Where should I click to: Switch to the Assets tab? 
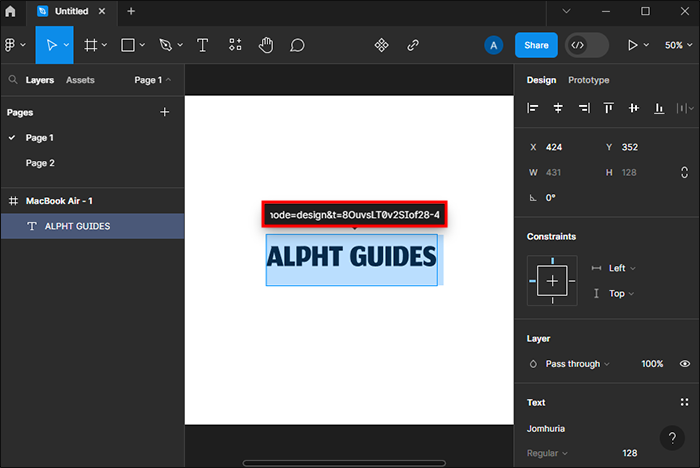[x=80, y=80]
